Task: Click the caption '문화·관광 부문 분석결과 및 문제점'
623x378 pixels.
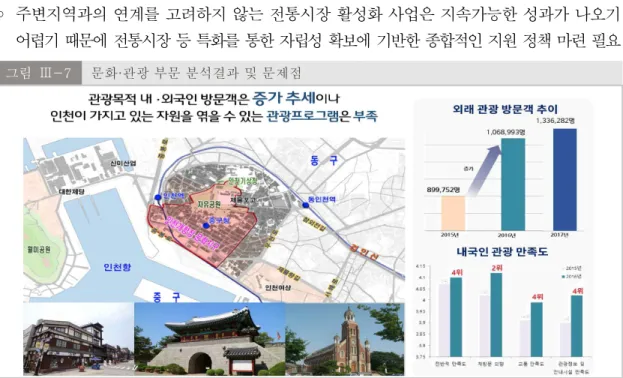Action: tap(196, 73)
